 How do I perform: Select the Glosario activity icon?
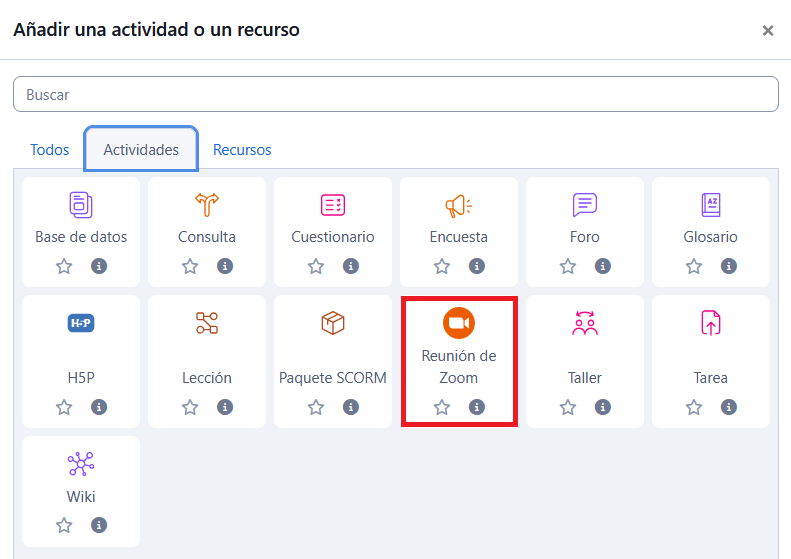(x=711, y=205)
